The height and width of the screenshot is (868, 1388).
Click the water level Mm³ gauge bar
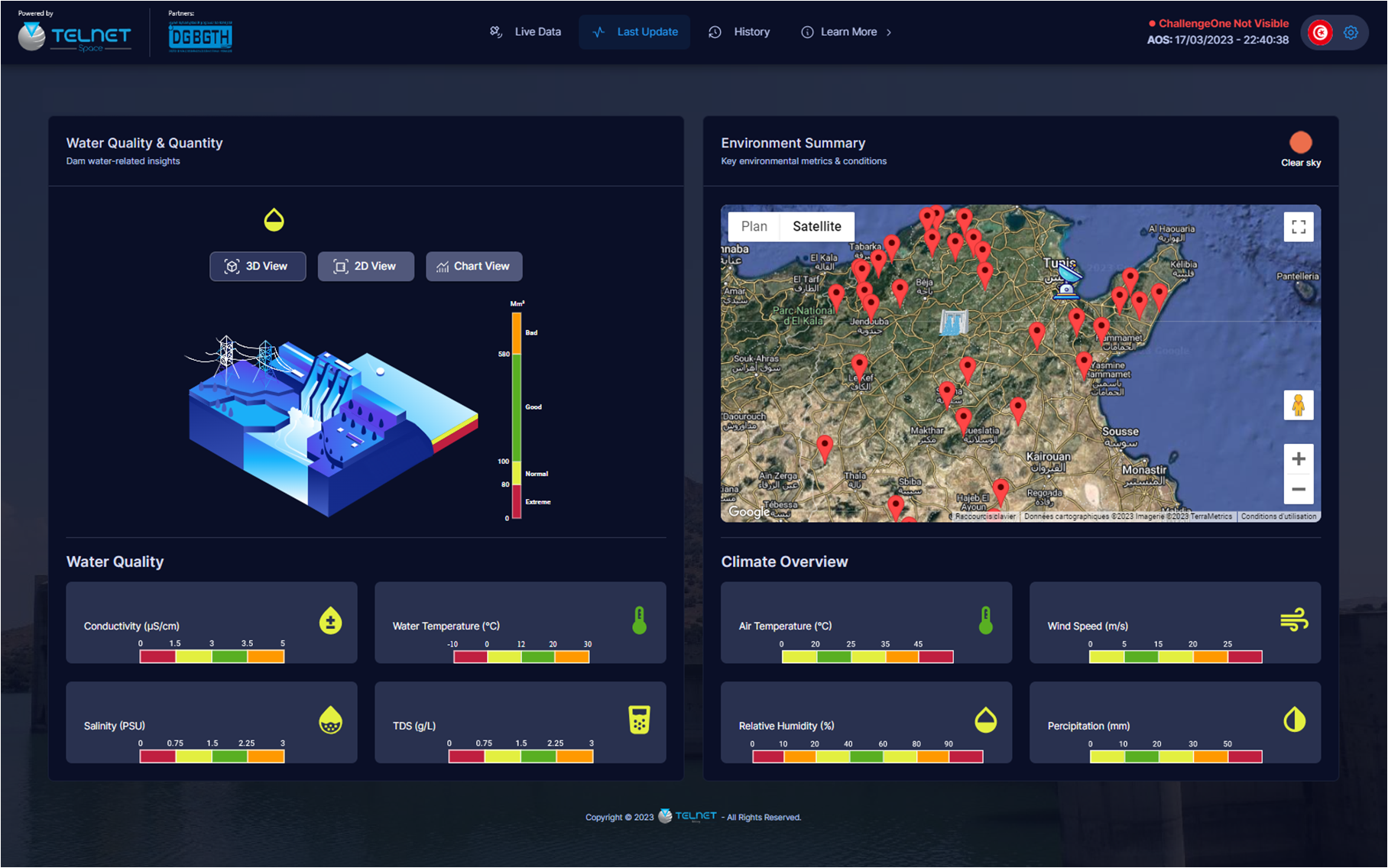click(x=517, y=414)
